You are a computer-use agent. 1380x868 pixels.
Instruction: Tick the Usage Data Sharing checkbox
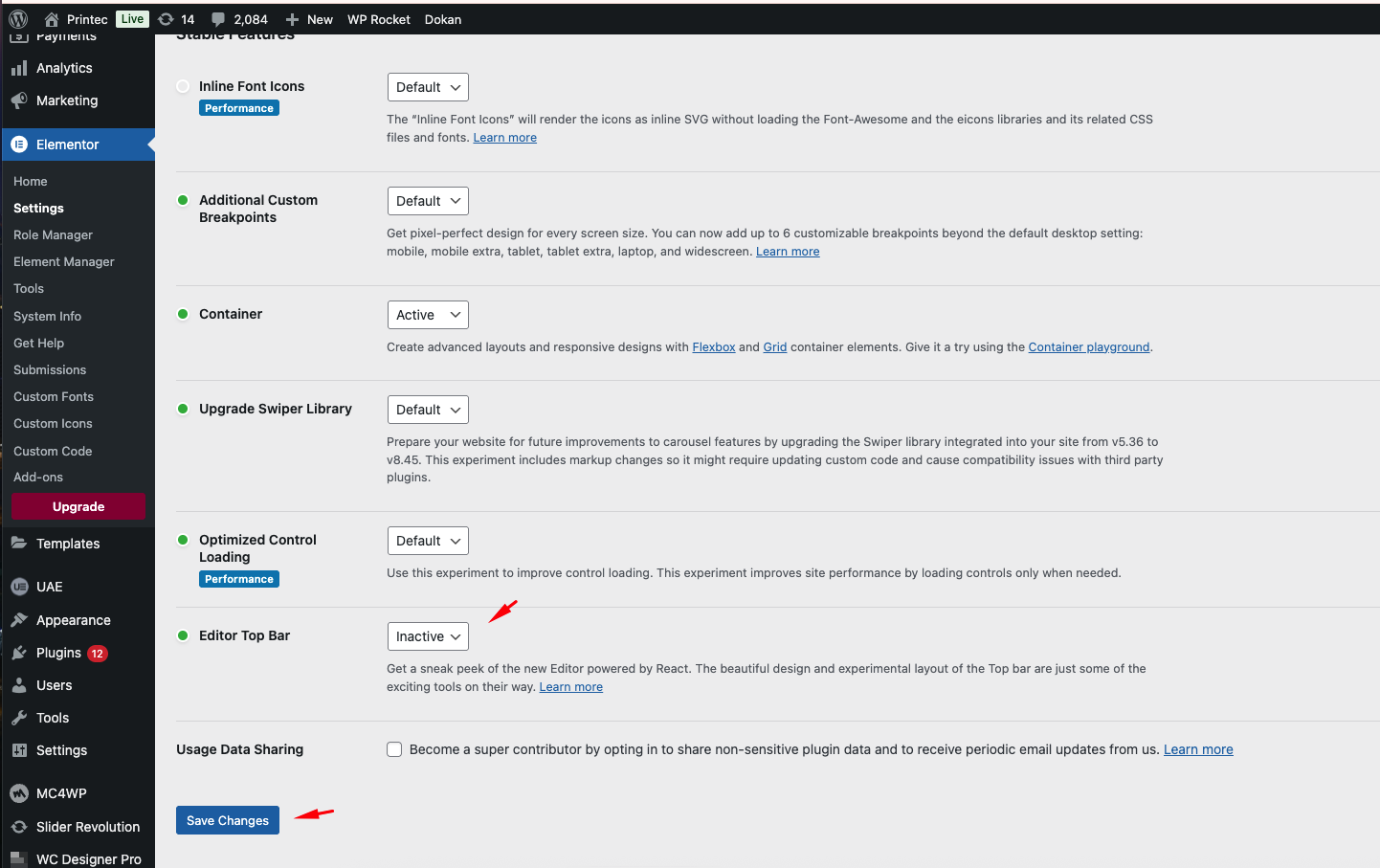394,749
